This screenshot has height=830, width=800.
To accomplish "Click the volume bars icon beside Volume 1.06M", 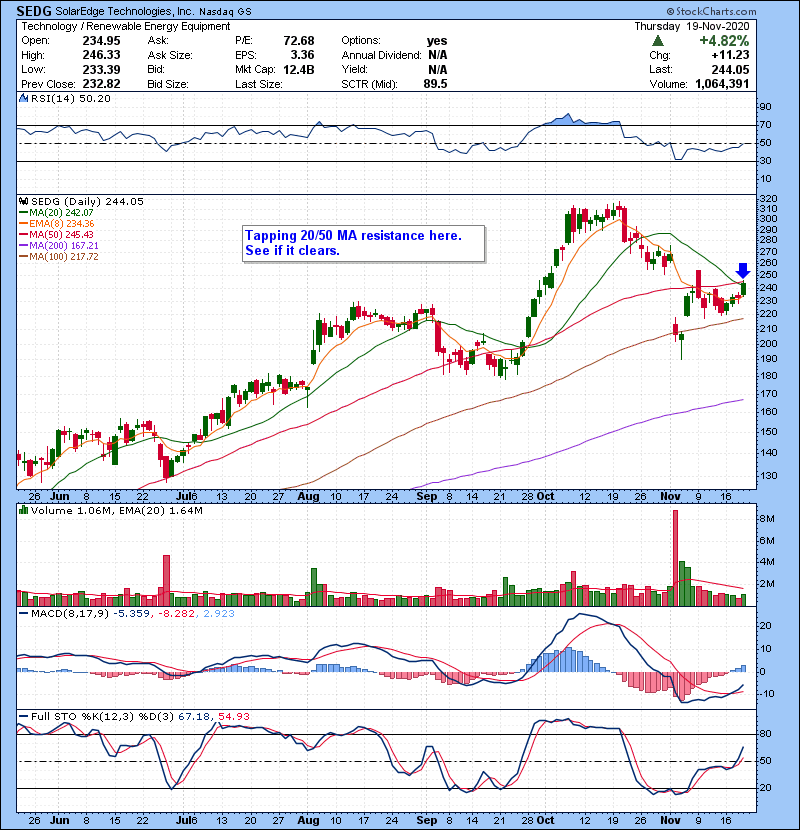I will click(23, 511).
